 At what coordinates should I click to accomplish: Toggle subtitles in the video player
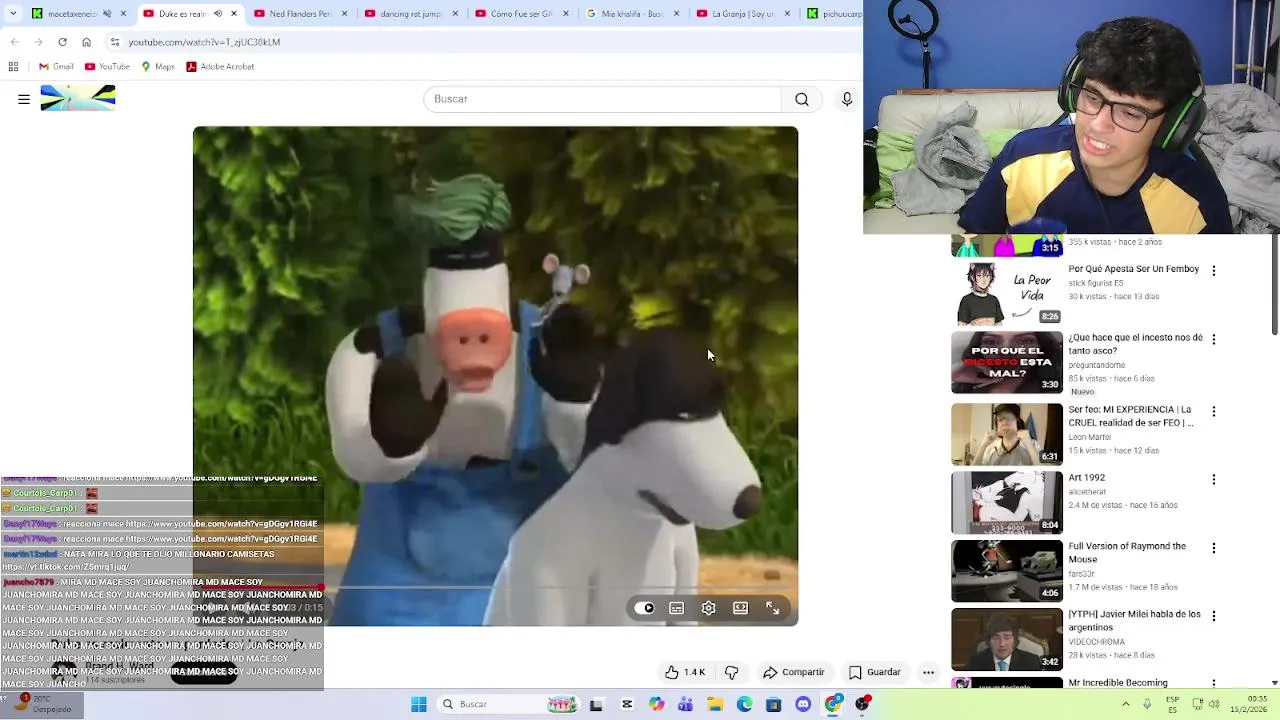pyautogui.click(x=677, y=608)
